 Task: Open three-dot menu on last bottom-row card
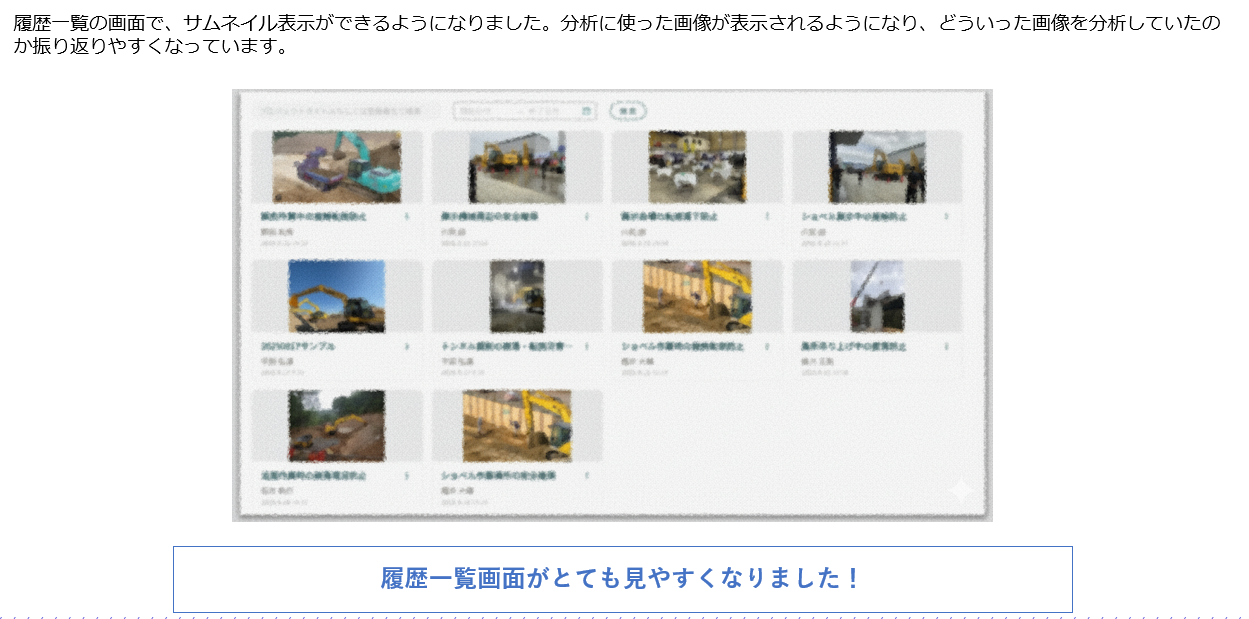pyautogui.click(x=587, y=476)
